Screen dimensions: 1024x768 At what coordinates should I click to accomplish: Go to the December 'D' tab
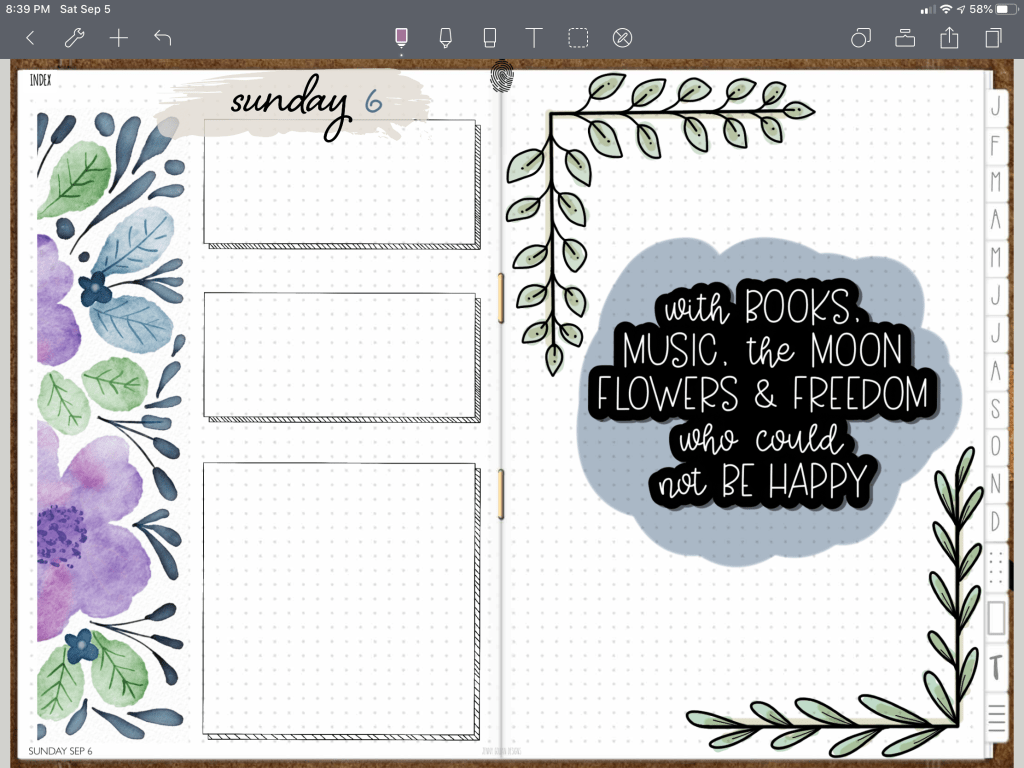tap(995, 521)
